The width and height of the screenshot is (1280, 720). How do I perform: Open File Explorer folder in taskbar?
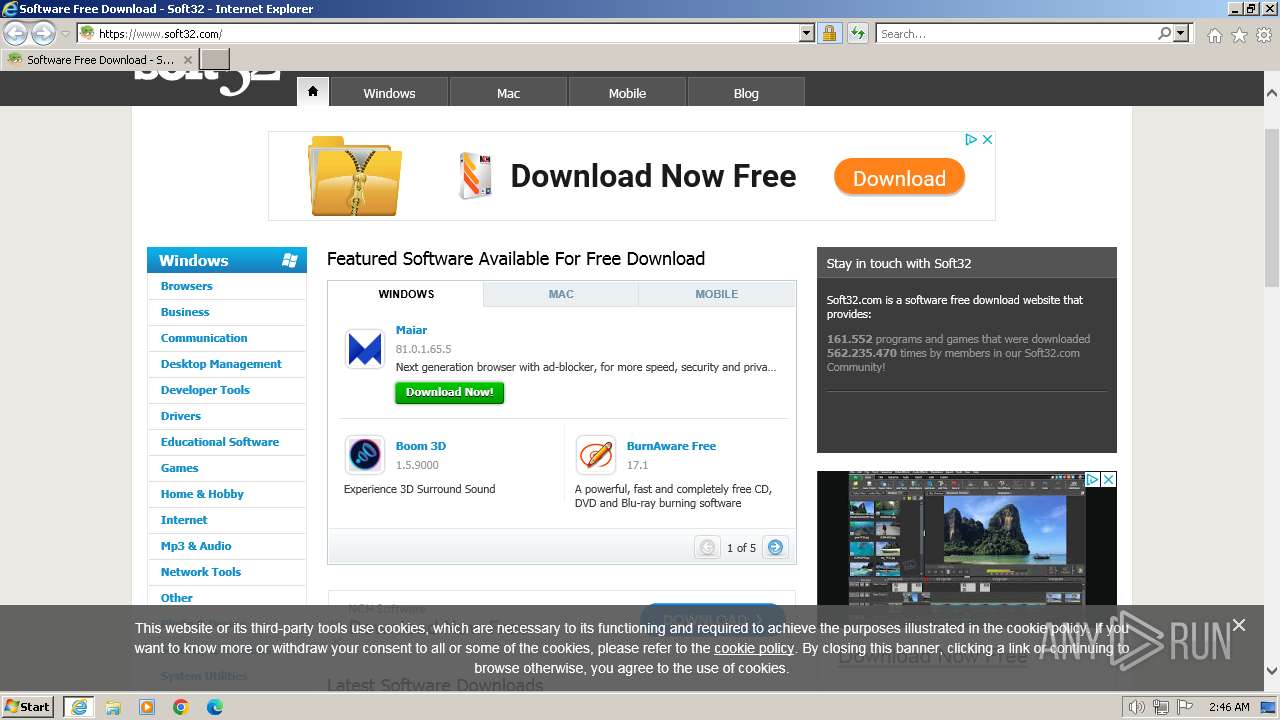click(x=113, y=707)
